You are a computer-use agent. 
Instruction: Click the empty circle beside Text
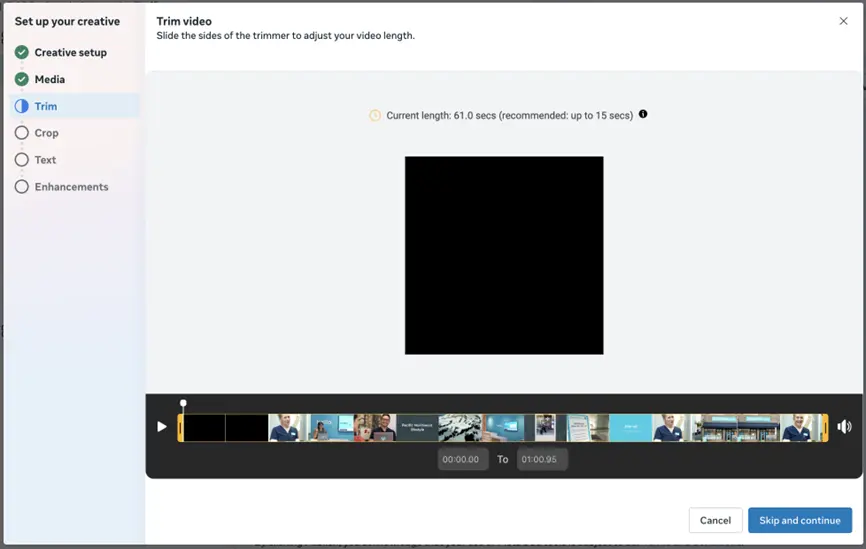click(x=22, y=160)
